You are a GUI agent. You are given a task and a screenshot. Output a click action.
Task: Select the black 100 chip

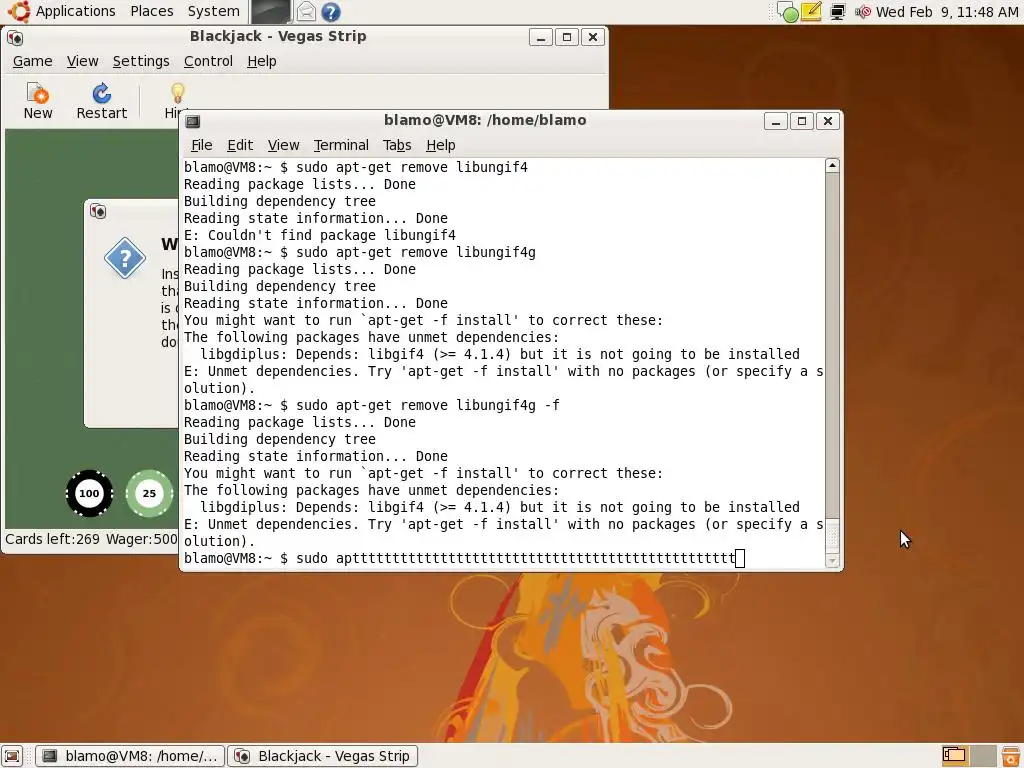pos(89,493)
